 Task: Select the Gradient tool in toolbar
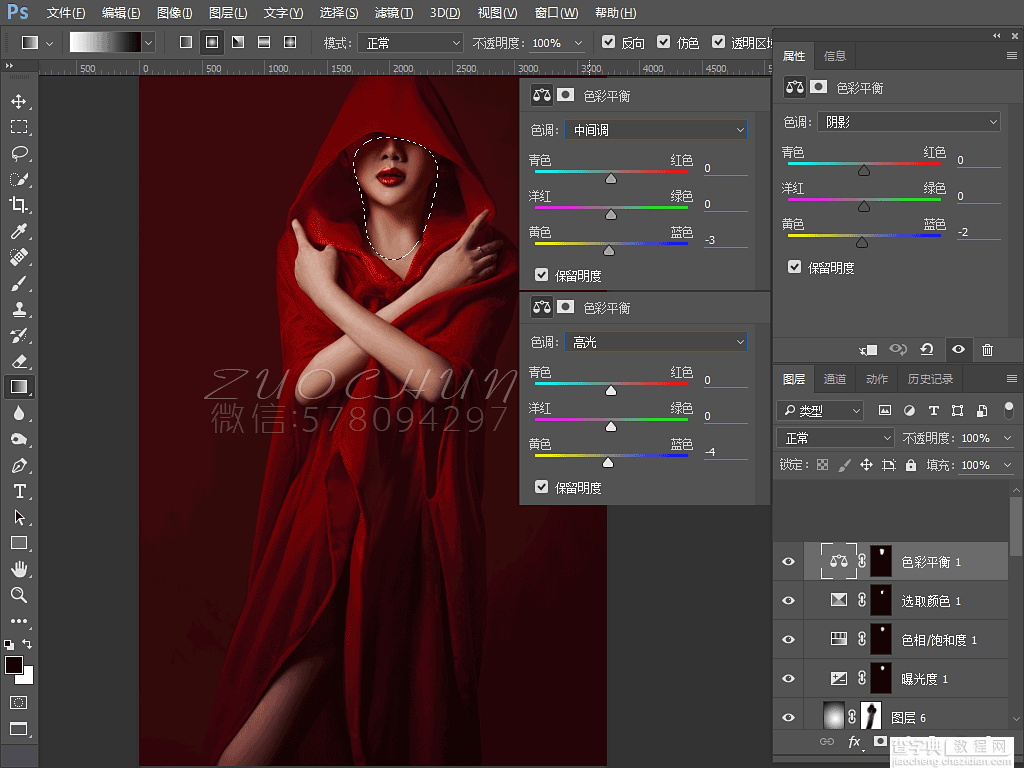pos(18,387)
